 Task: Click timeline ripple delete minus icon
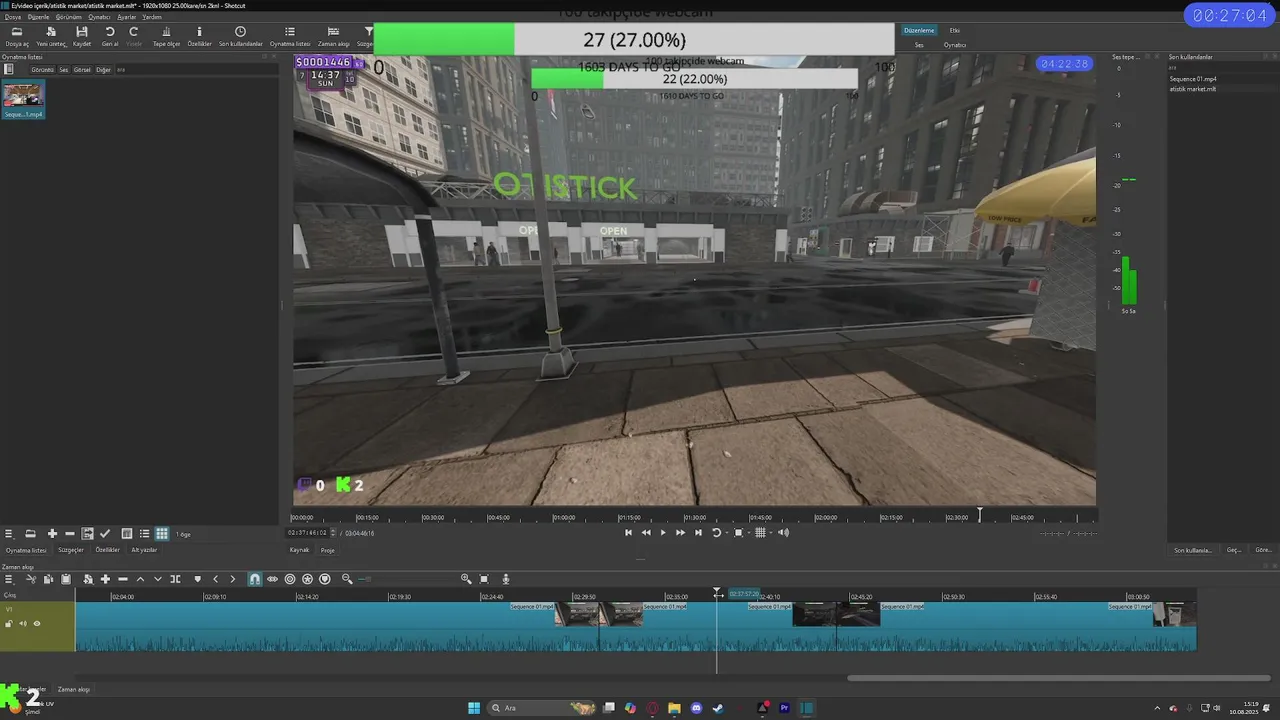(123, 579)
